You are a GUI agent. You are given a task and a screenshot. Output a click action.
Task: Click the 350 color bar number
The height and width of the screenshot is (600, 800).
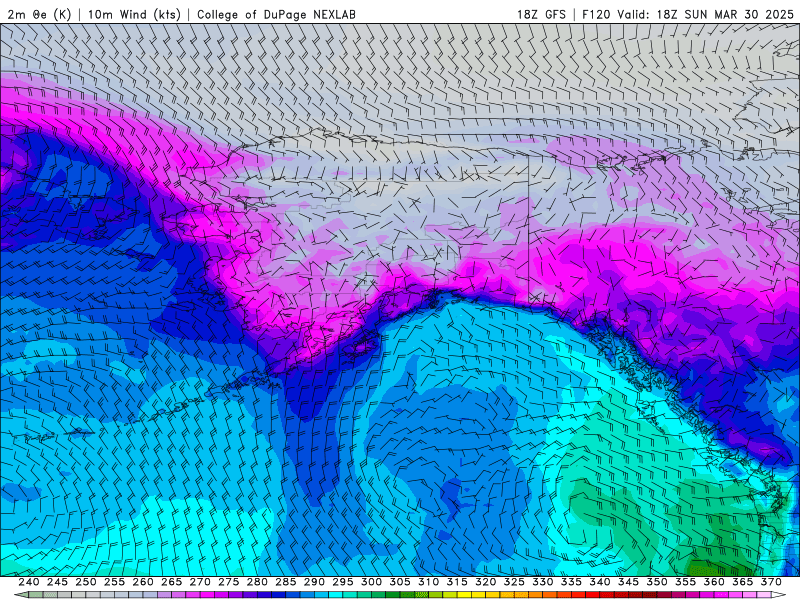[x=657, y=582]
